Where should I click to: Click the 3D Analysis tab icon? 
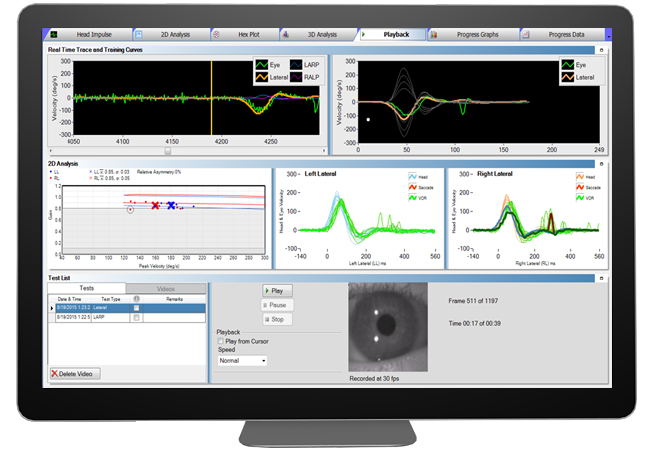tap(289, 35)
